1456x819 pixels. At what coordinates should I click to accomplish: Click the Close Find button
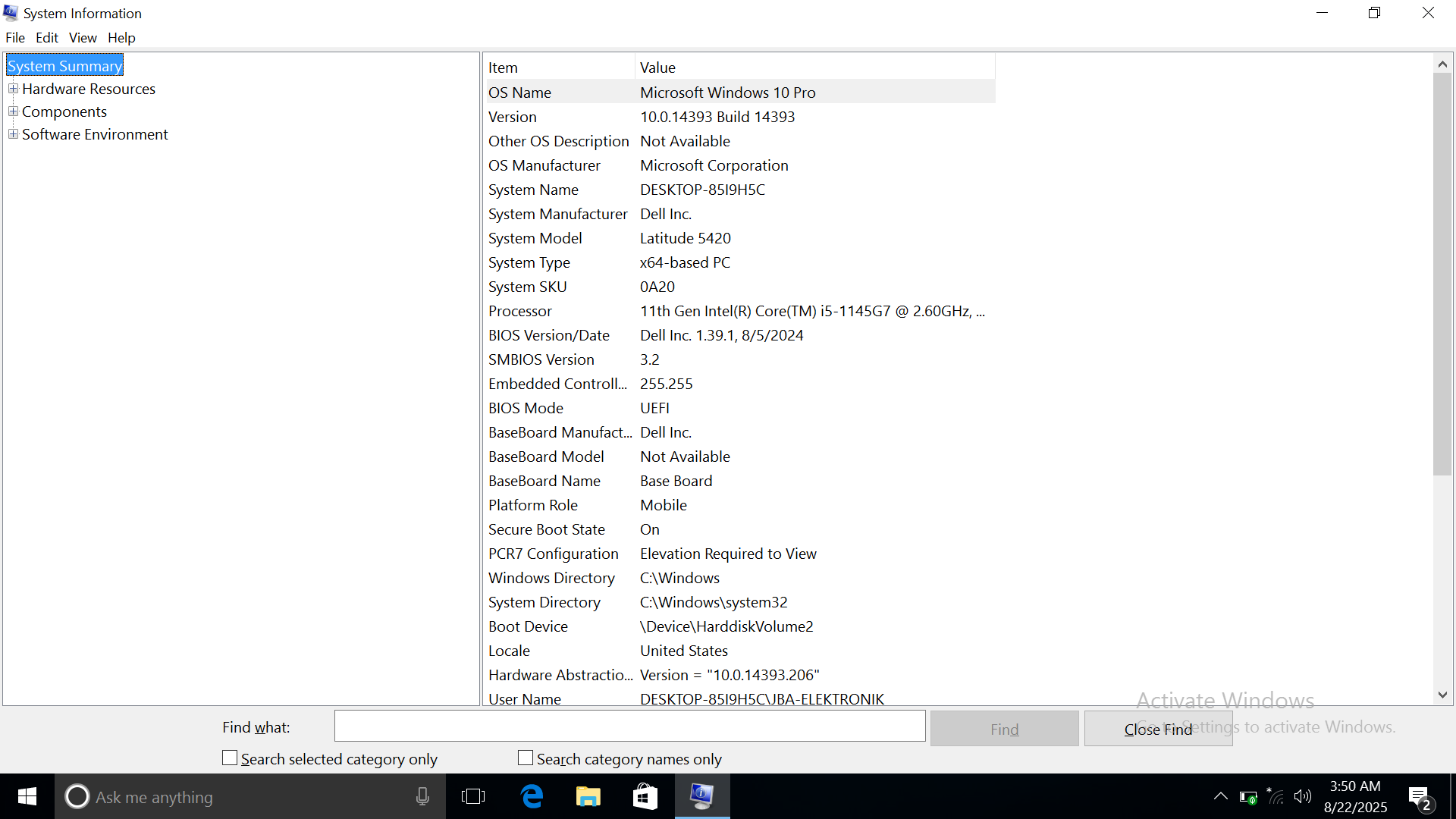1158,729
